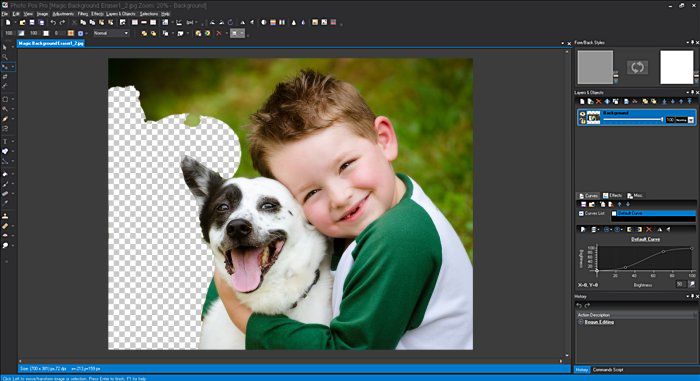This screenshot has height=381, width=700.
Task: Click the apply curve button beside value 50
Action: 692,284
